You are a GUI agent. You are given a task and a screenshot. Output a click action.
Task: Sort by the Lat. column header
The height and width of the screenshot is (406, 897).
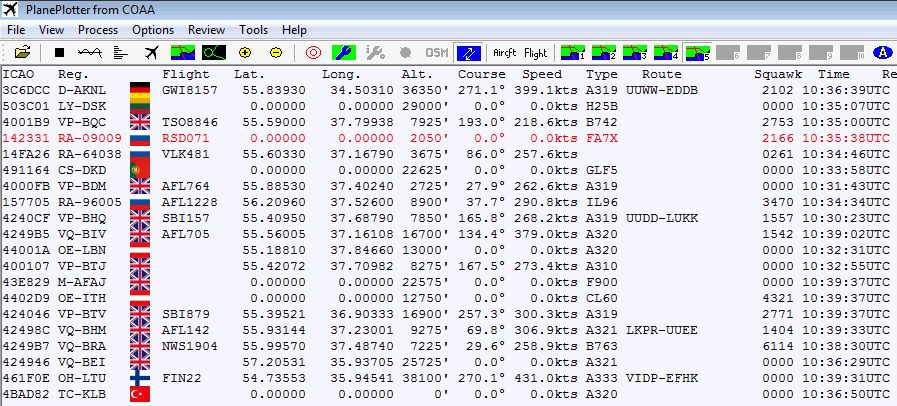click(249, 74)
